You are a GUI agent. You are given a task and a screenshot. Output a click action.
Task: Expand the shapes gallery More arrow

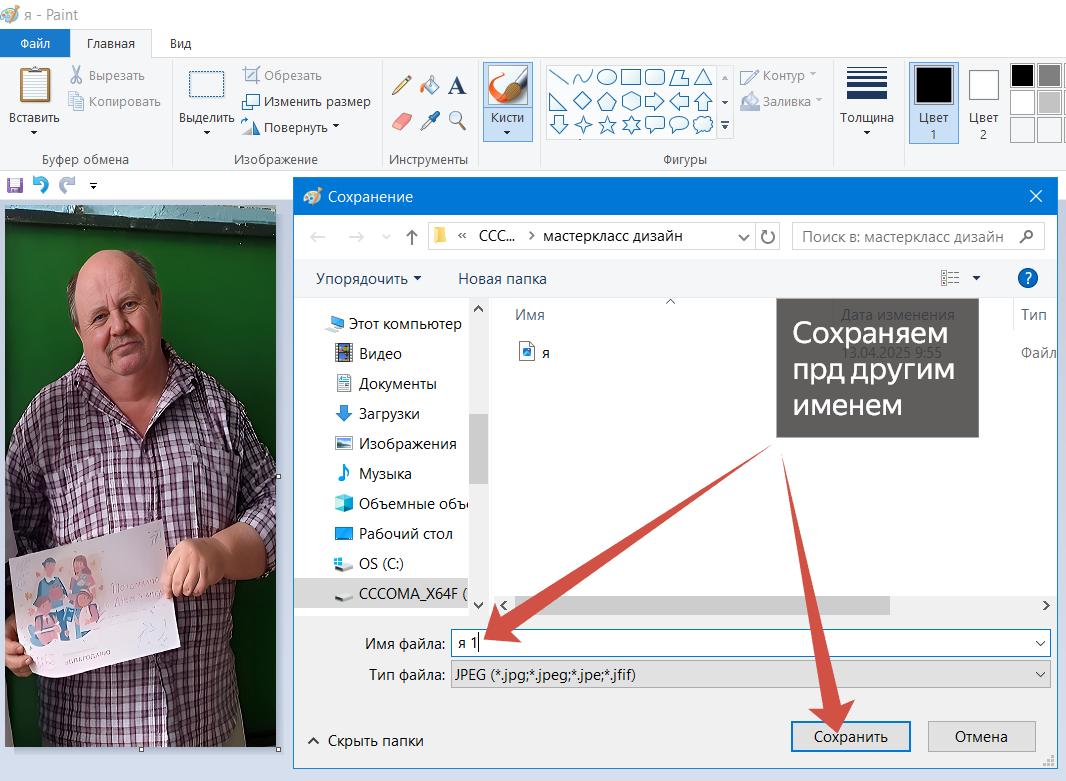coord(725,126)
